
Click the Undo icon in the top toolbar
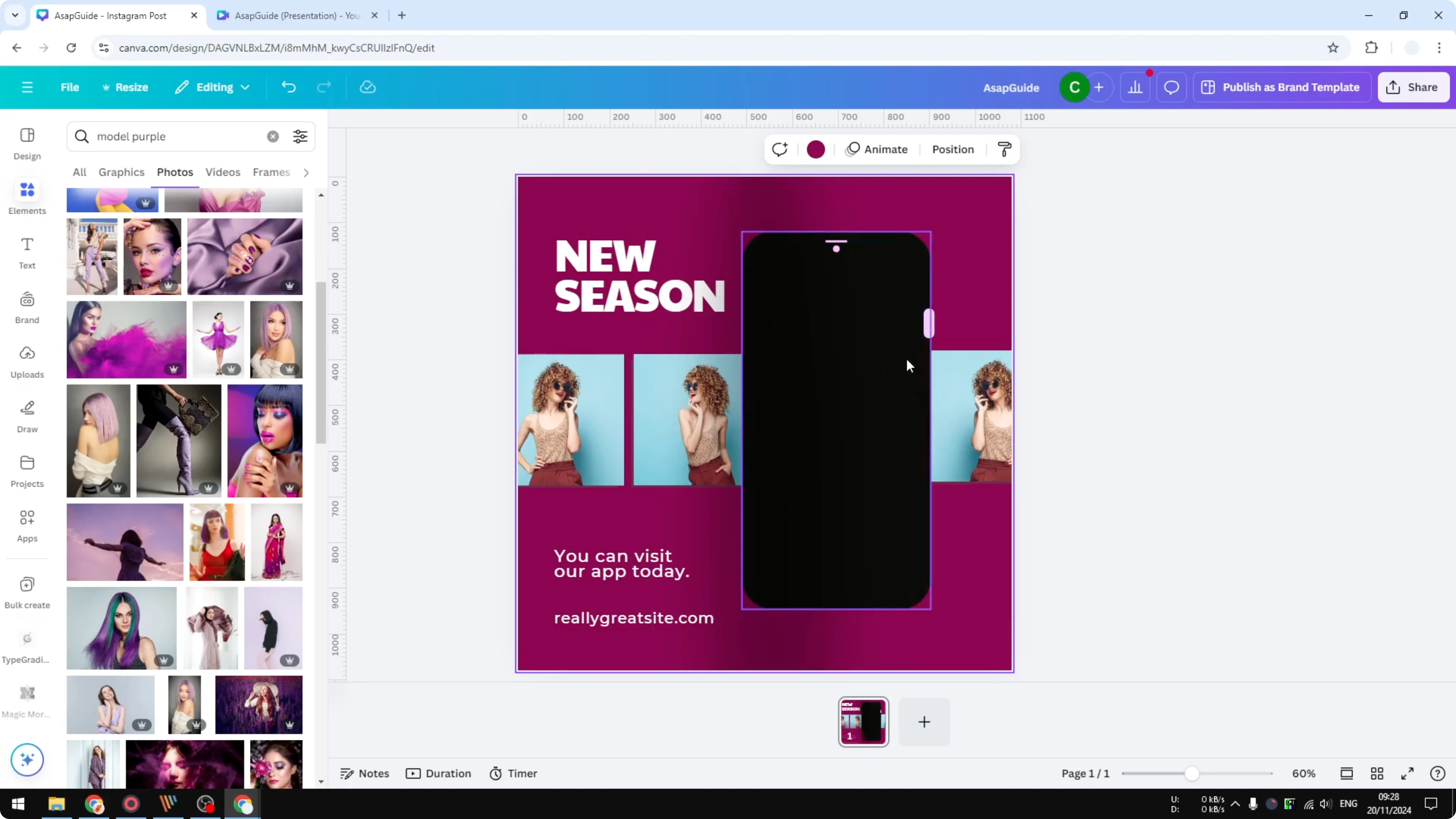pos(289,87)
